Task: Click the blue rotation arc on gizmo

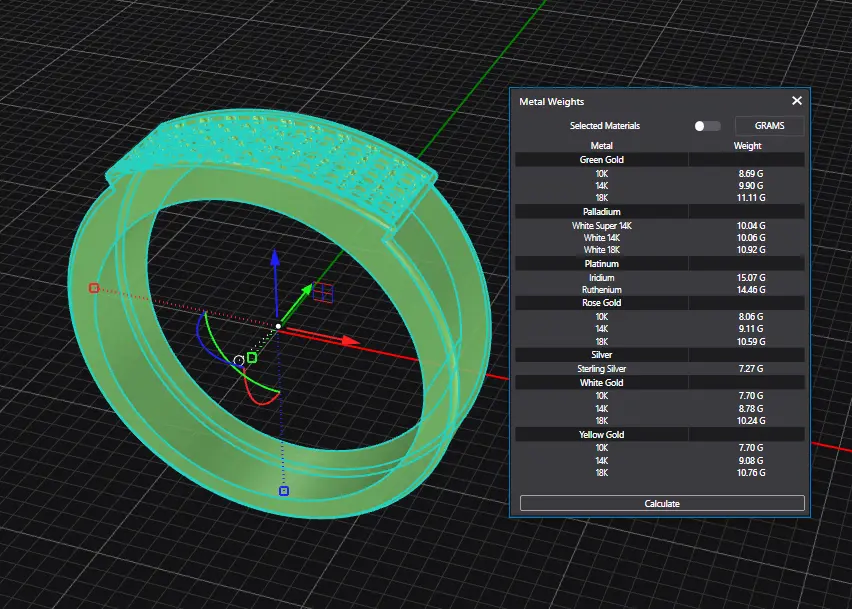Action: click(x=199, y=329)
